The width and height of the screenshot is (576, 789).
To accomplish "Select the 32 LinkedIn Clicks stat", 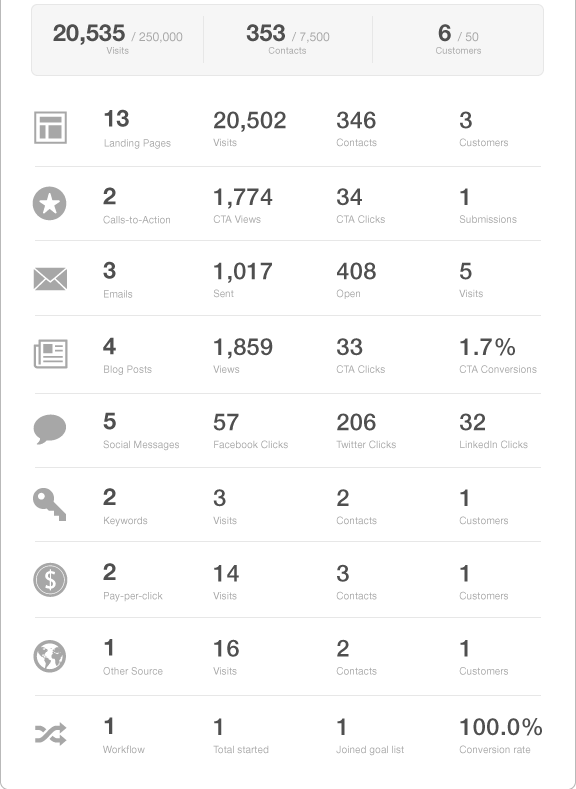I will click(493, 431).
